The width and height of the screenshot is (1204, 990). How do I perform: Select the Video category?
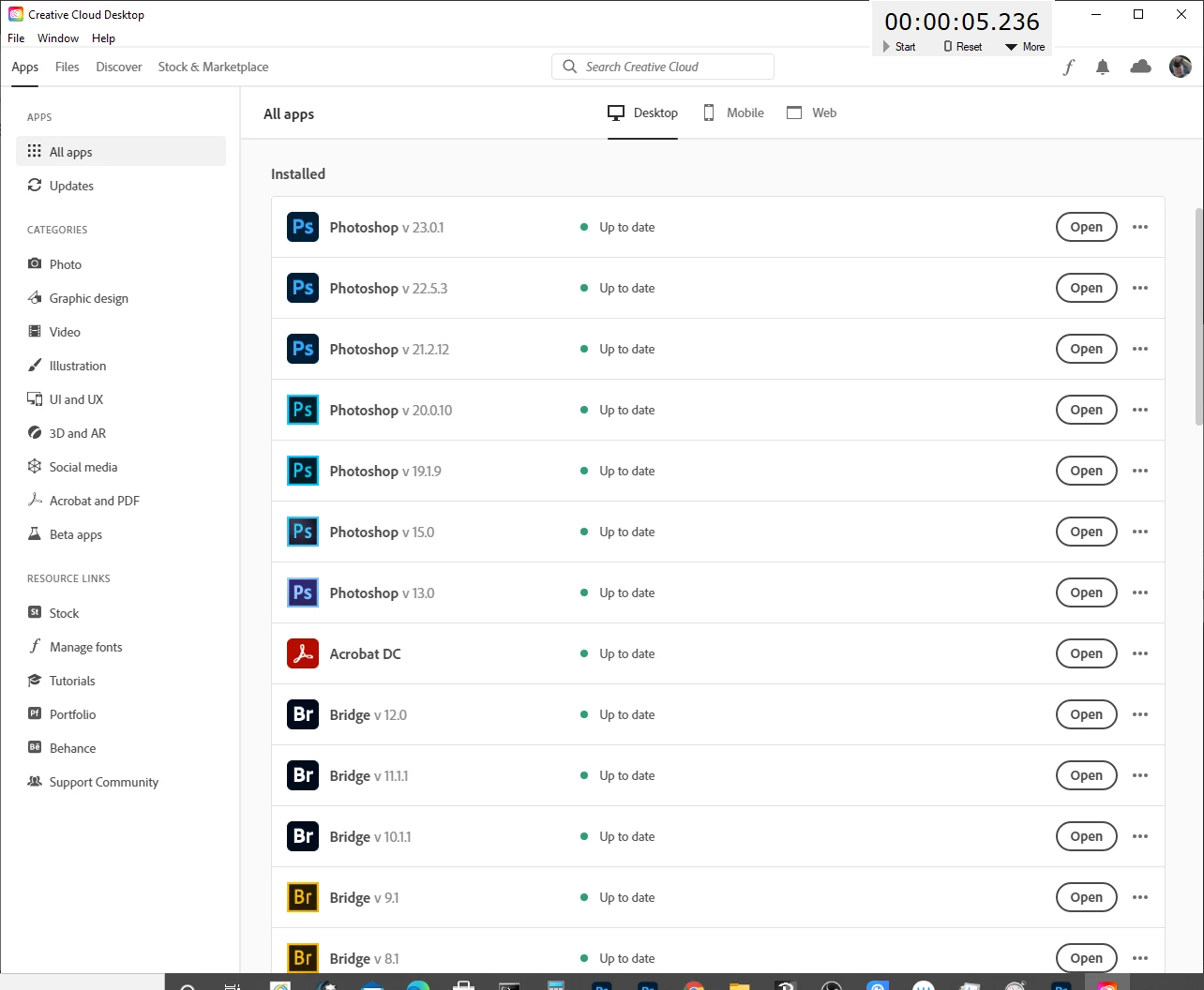(121, 332)
